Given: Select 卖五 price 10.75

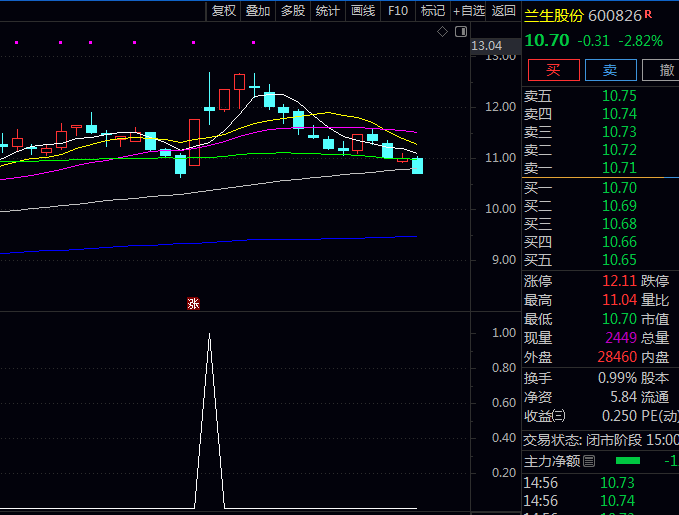Looking at the screenshot, I should 619,96.
